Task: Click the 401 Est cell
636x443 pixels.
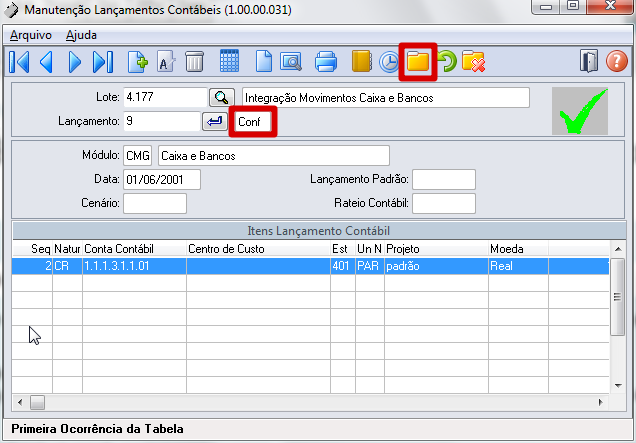Action: coord(343,266)
